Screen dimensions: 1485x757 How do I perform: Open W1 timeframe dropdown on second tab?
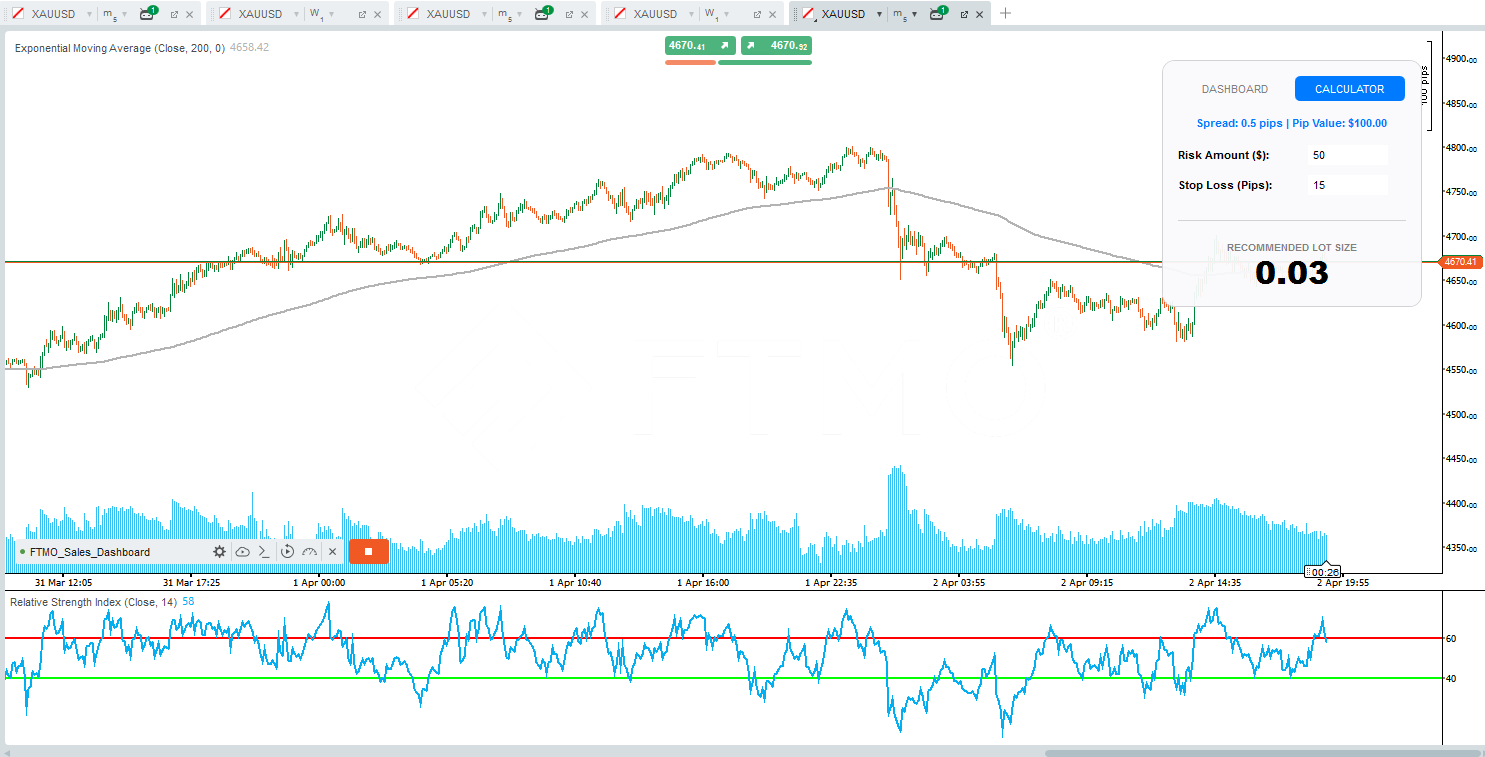pos(331,14)
